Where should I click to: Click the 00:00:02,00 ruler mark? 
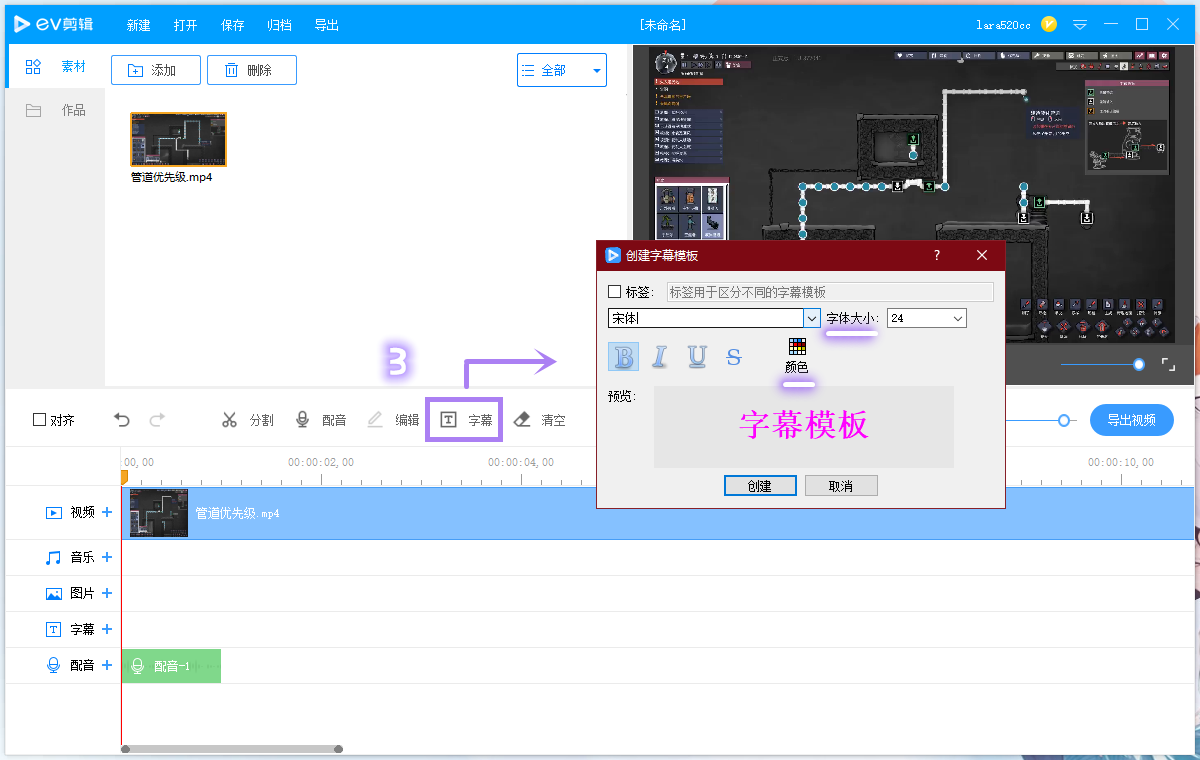coord(321,462)
